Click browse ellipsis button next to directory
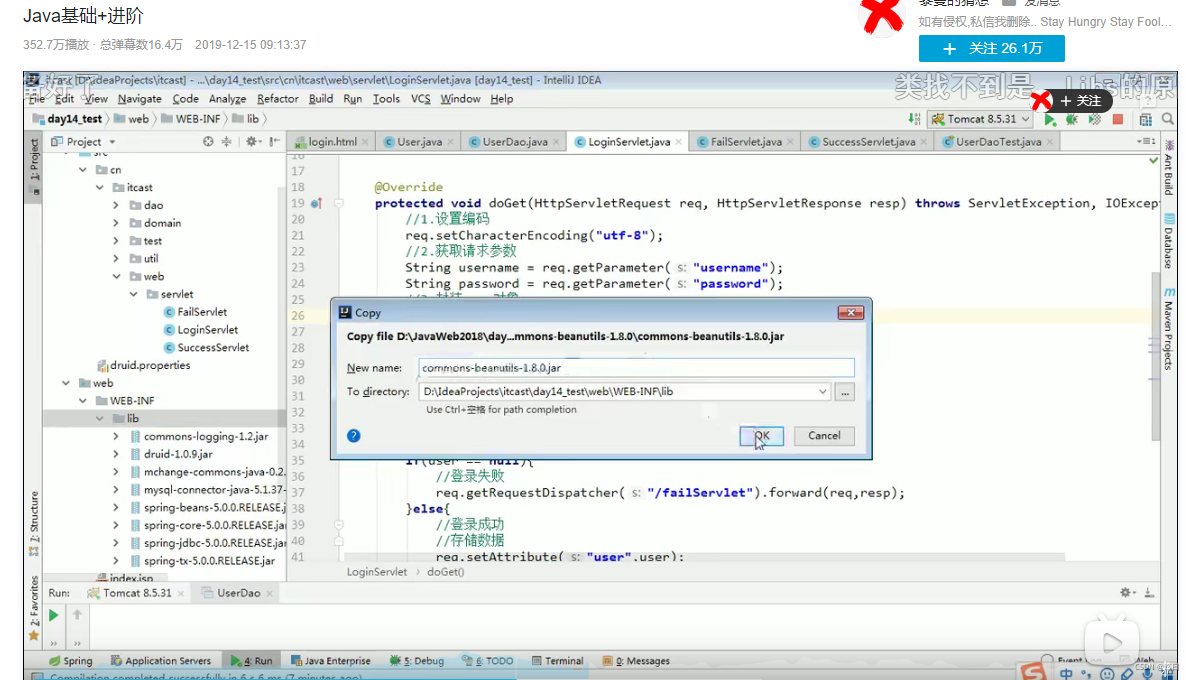This screenshot has height=680, width=1194. [x=844, y=392]
